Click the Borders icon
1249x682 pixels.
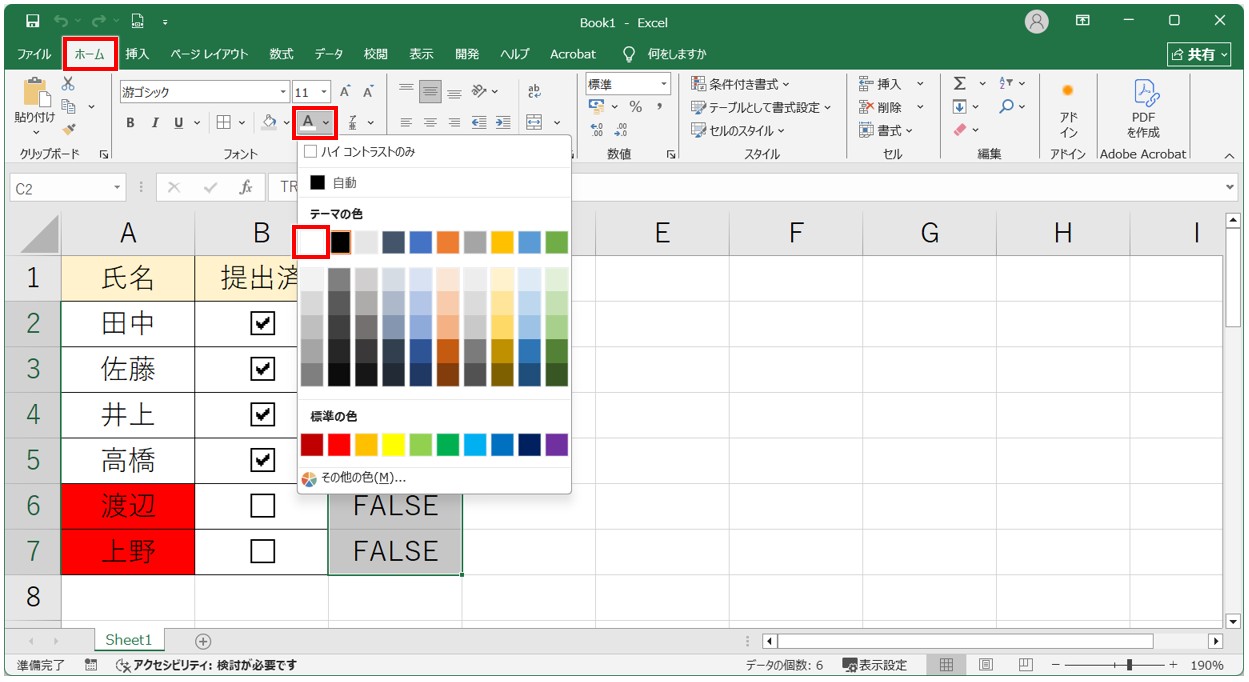click(223, 123)
